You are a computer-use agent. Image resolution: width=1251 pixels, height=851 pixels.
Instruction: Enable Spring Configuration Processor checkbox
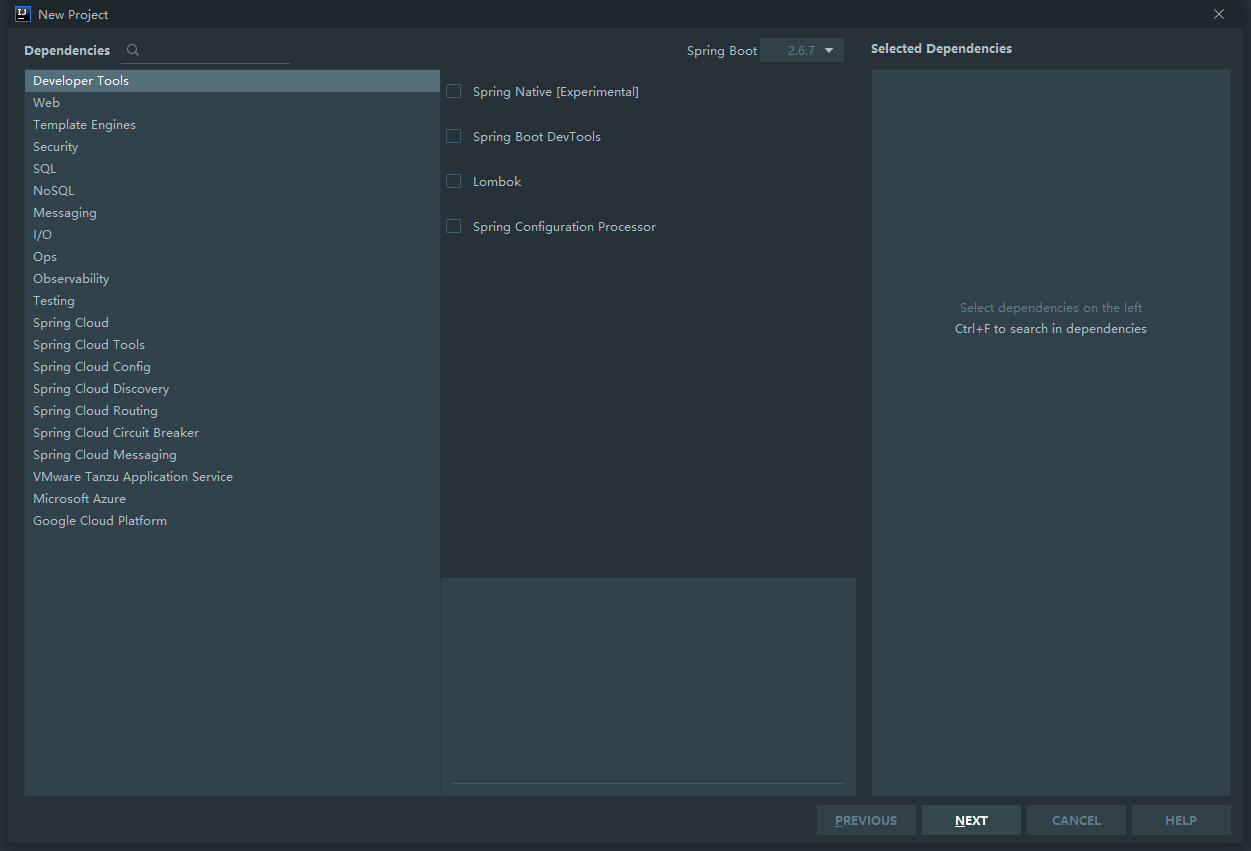(453, 226)
